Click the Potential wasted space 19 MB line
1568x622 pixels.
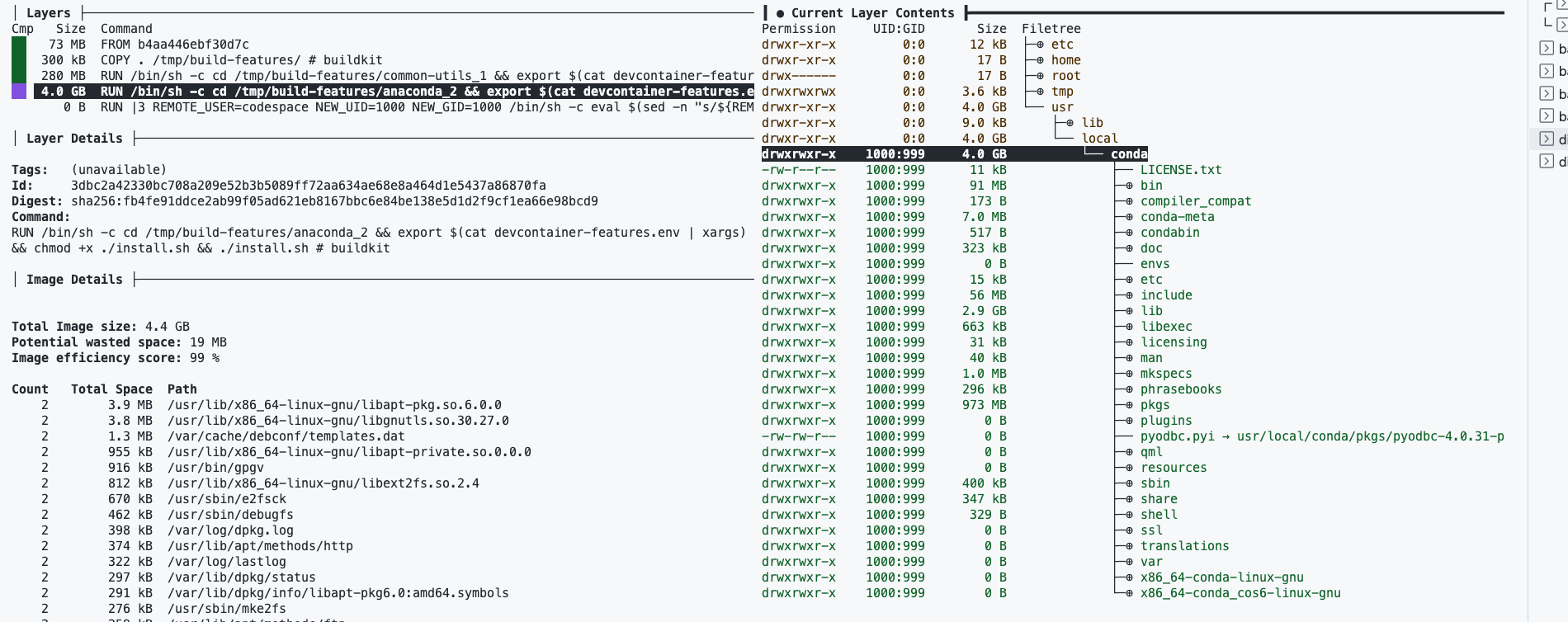click(x=119, y=342)
